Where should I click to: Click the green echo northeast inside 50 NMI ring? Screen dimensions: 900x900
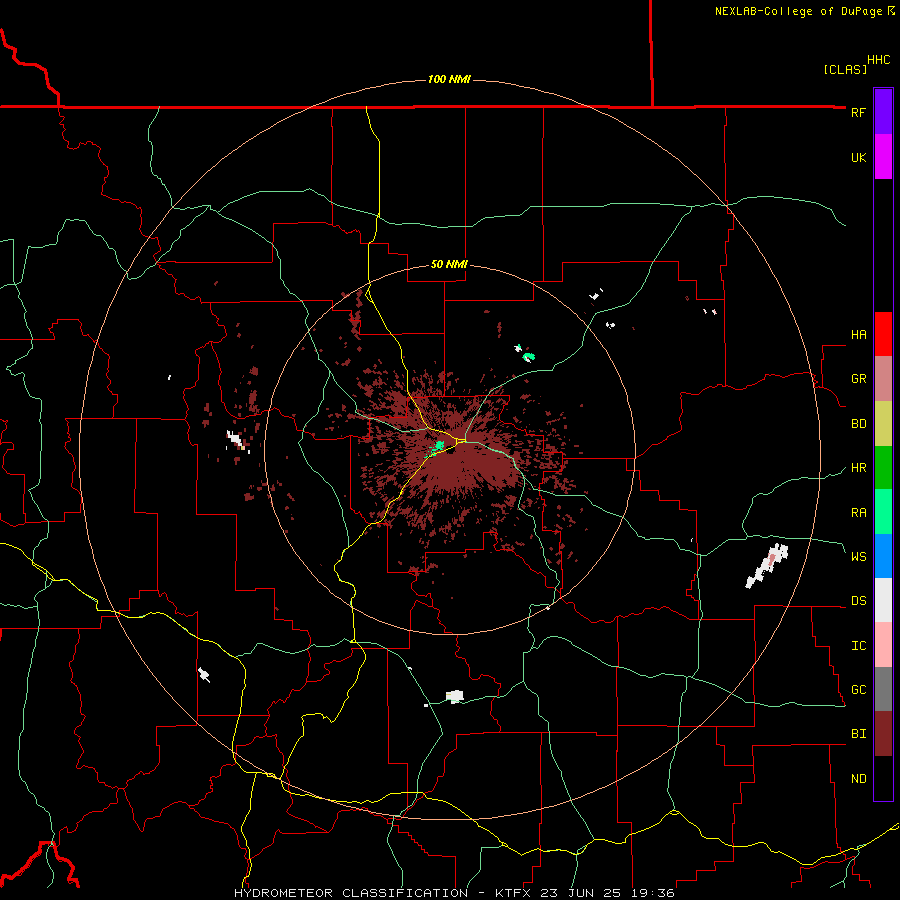(x=528, y=357)
